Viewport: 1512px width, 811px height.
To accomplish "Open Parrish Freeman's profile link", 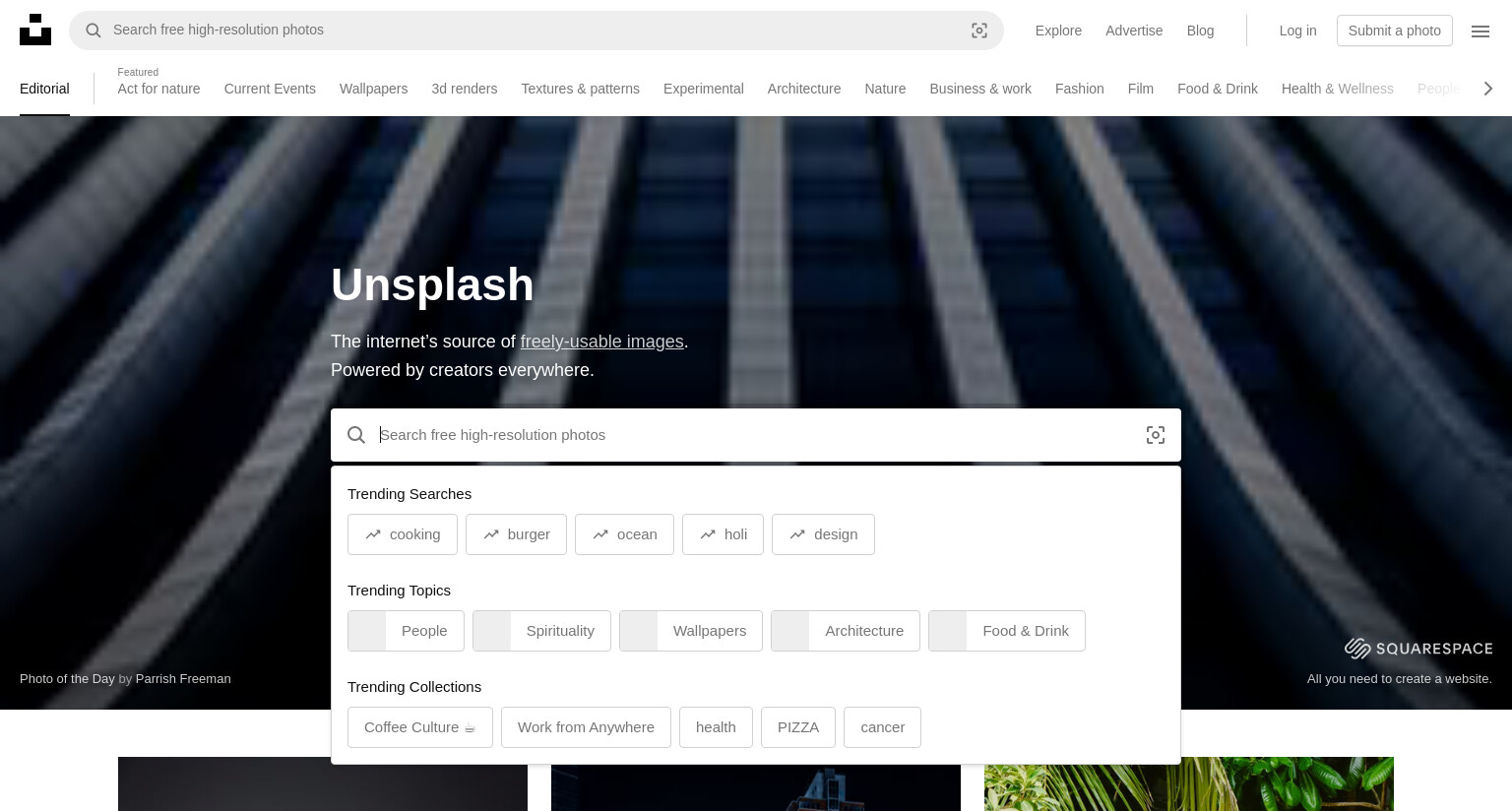I will pos(183,678).
